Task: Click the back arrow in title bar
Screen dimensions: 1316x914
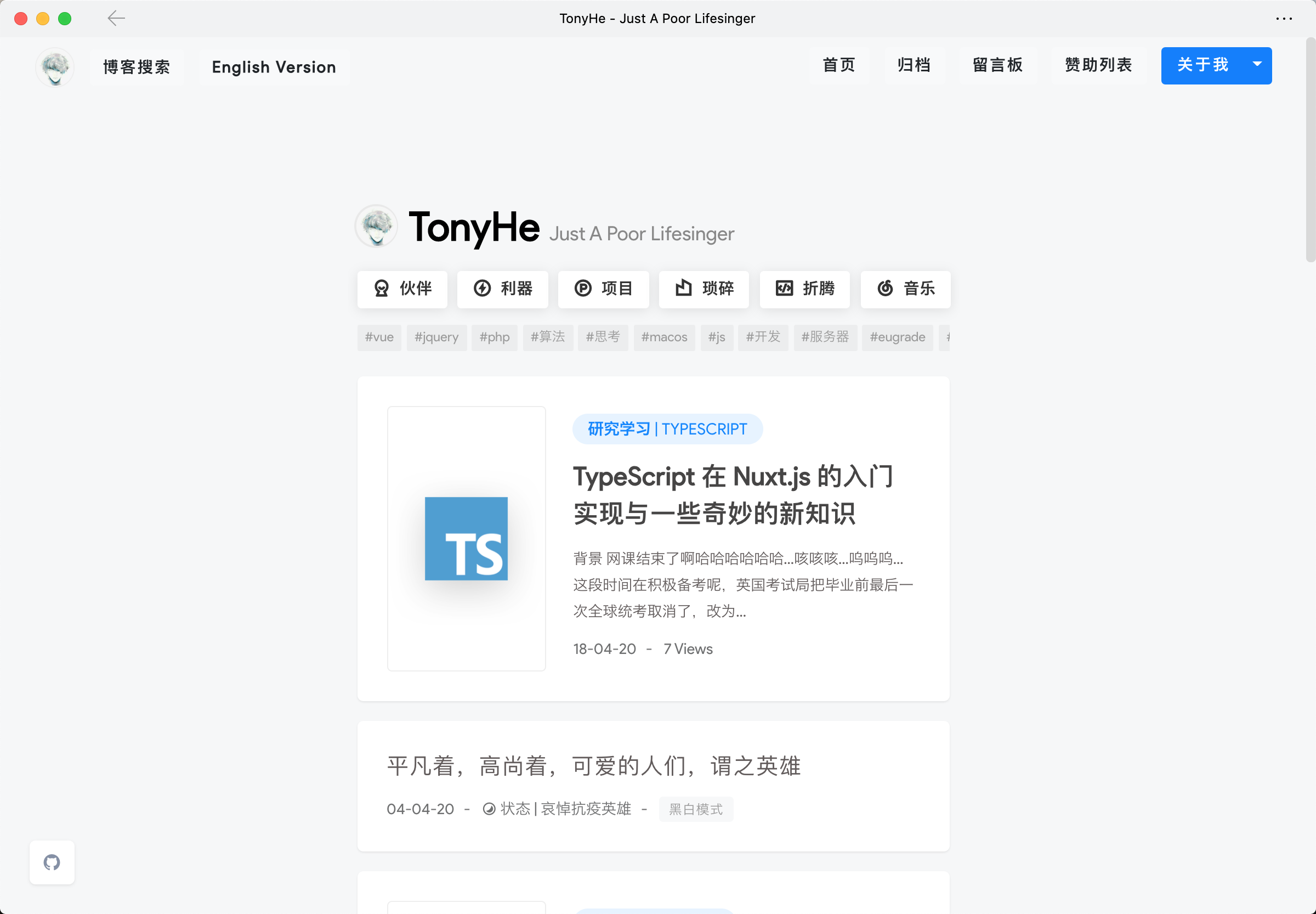Action: (x=116, y=18)
